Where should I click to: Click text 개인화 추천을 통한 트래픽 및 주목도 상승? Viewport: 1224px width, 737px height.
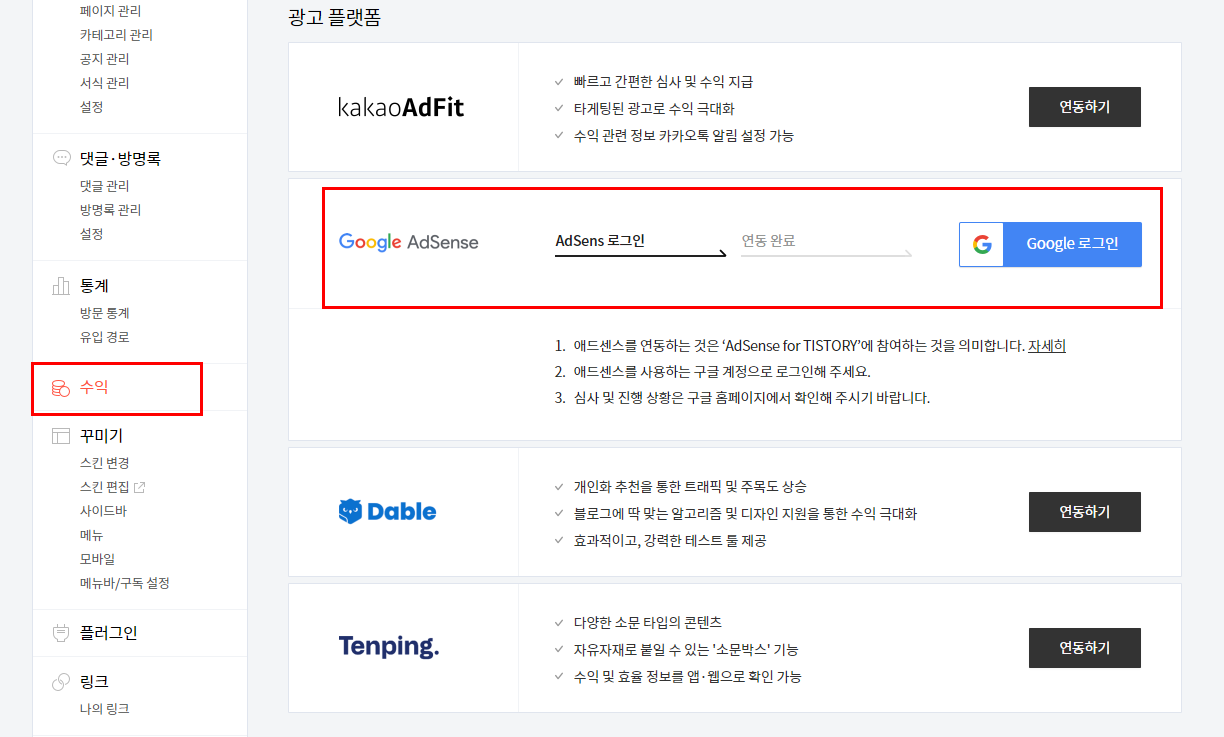690,487
